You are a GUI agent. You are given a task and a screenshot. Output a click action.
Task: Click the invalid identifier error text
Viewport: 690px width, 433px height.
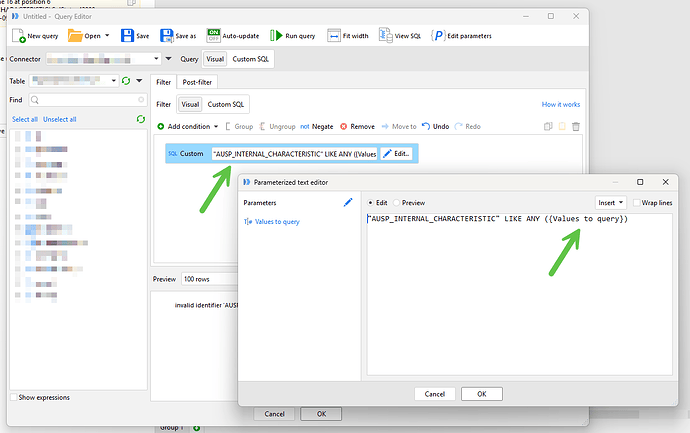[x=206, y=305]
